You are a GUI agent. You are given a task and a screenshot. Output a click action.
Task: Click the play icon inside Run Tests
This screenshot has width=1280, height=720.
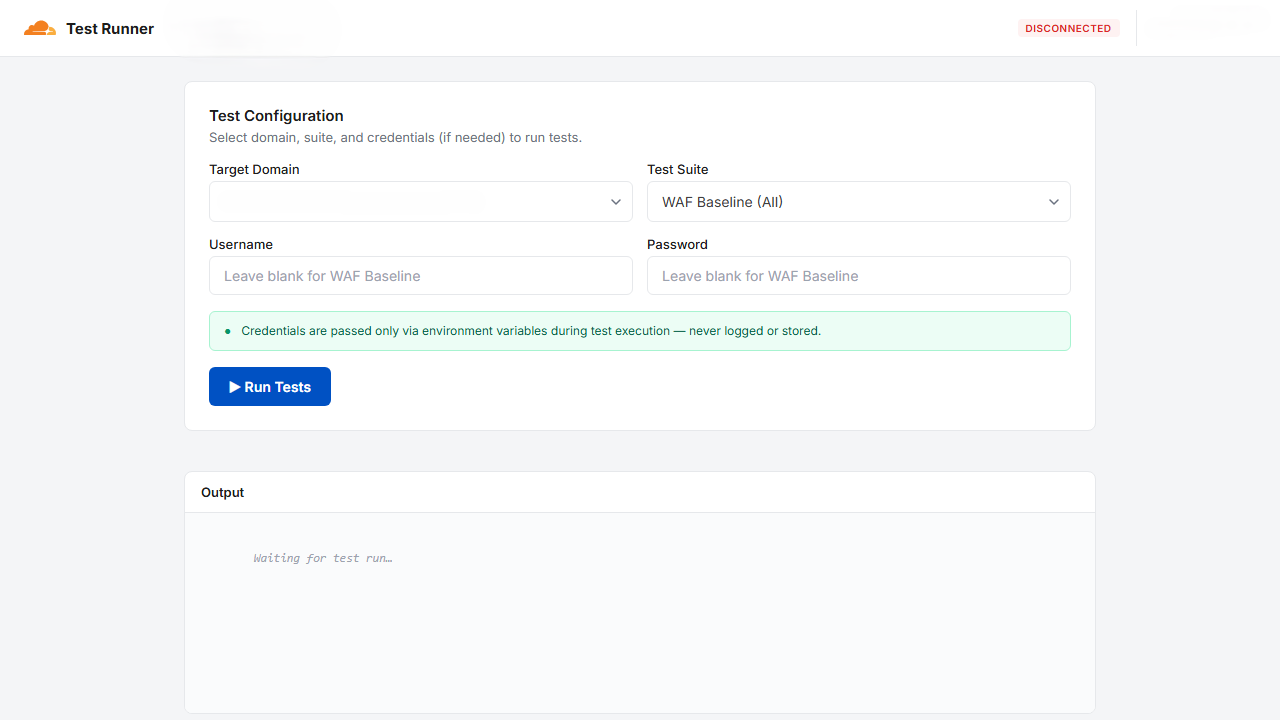(x=233, y=386)
